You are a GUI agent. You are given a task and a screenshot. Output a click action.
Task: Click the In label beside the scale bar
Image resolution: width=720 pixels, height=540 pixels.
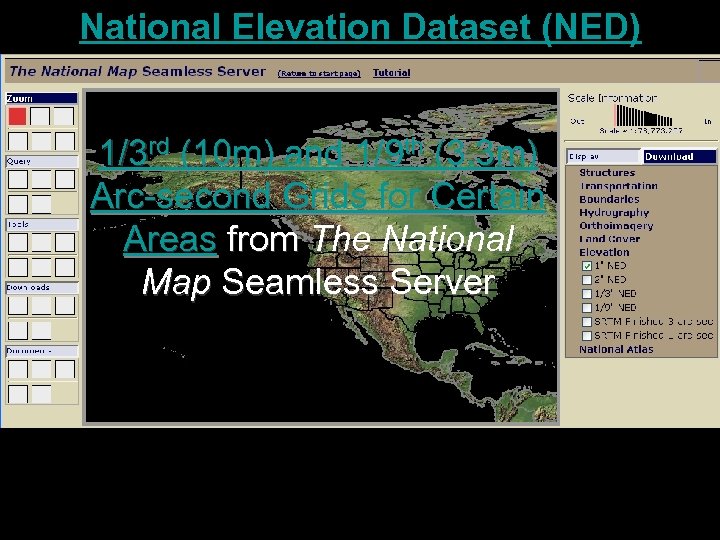(708, 122)
